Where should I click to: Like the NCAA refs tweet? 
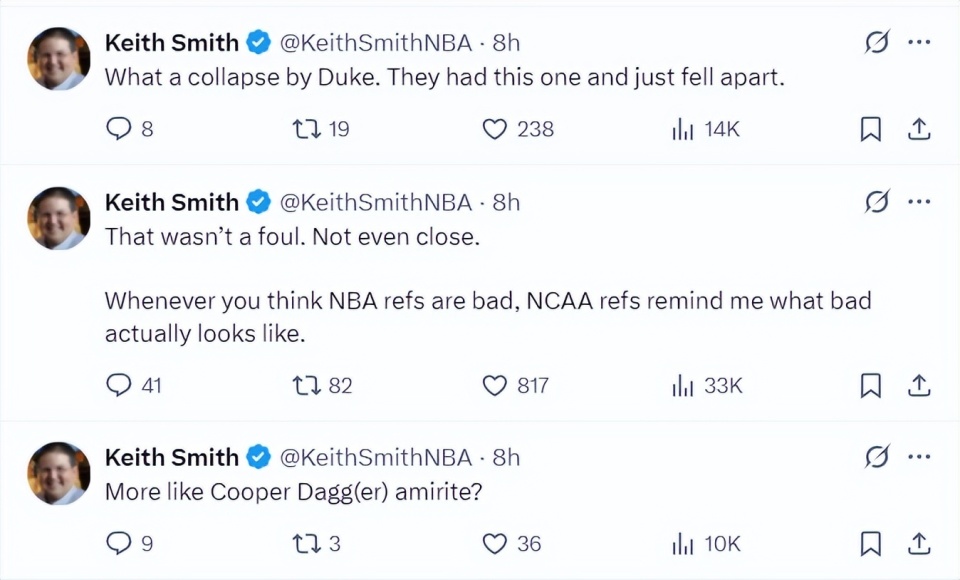[495, 385]
